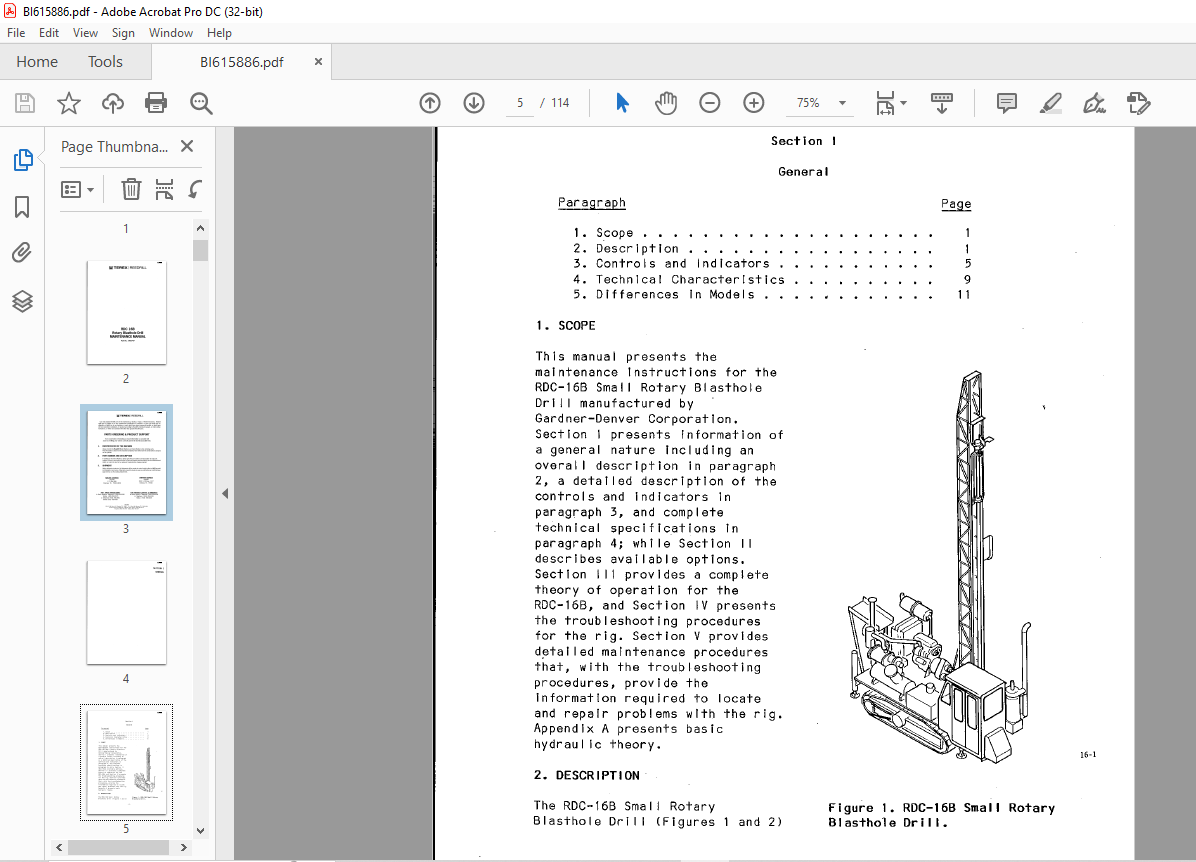Print the document
The image size is (1196, 862).
[156, 103]
